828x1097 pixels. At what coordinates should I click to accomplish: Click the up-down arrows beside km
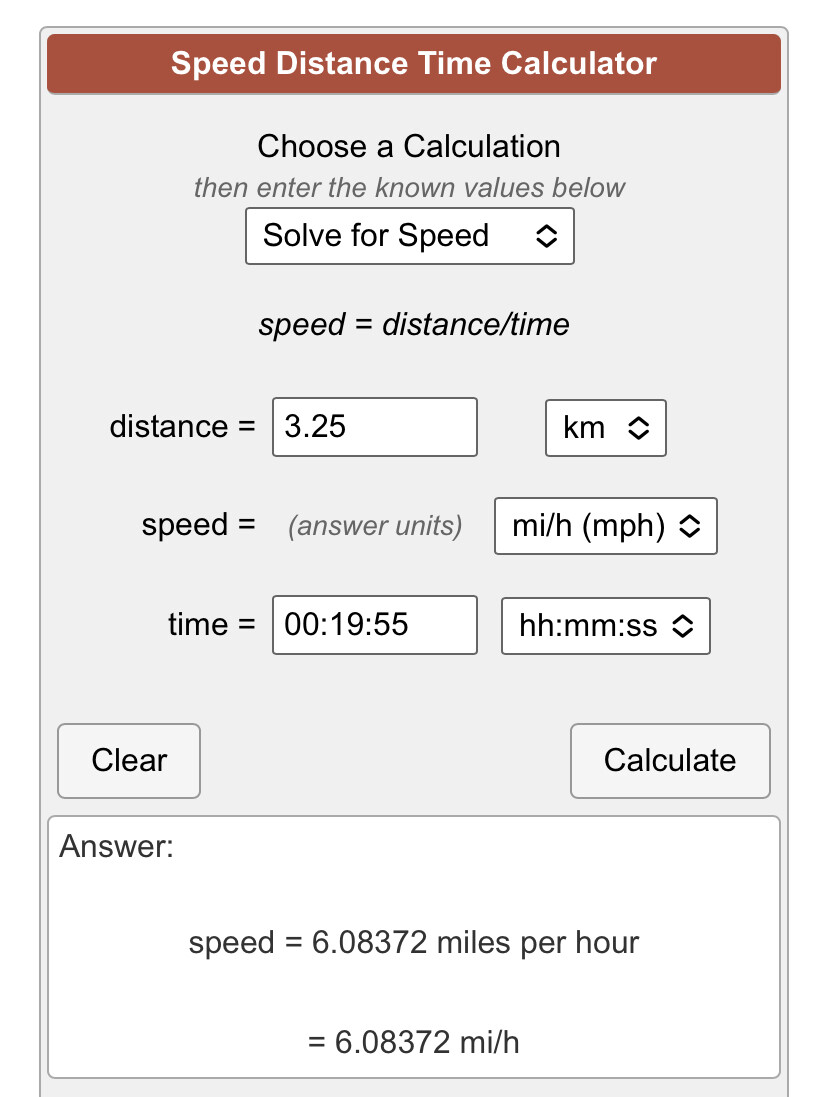(x=638, y=428)
